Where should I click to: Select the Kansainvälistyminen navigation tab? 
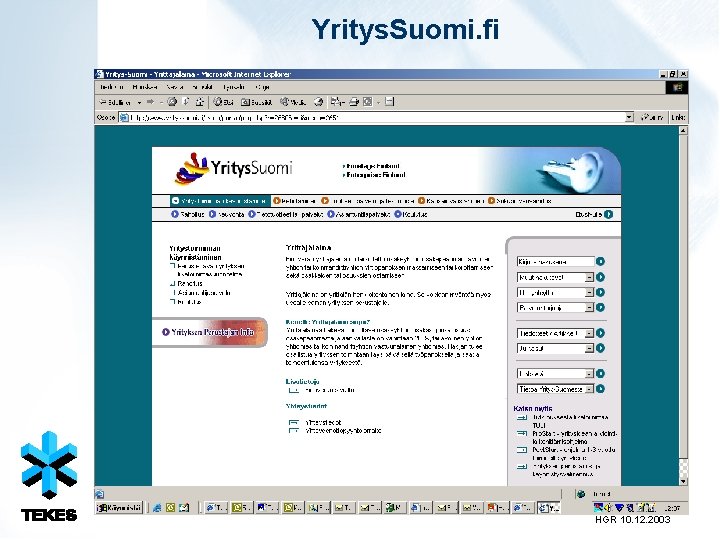[451, 201]
